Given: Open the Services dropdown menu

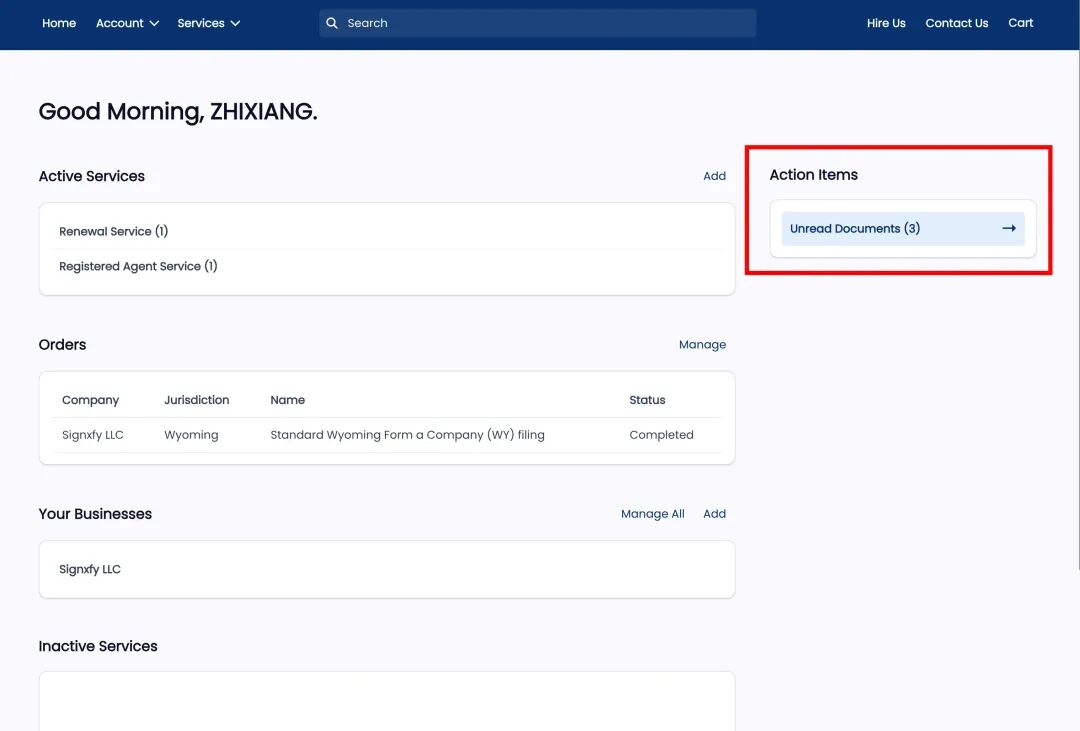Looking at the screenshot, I should click(208, 23).
